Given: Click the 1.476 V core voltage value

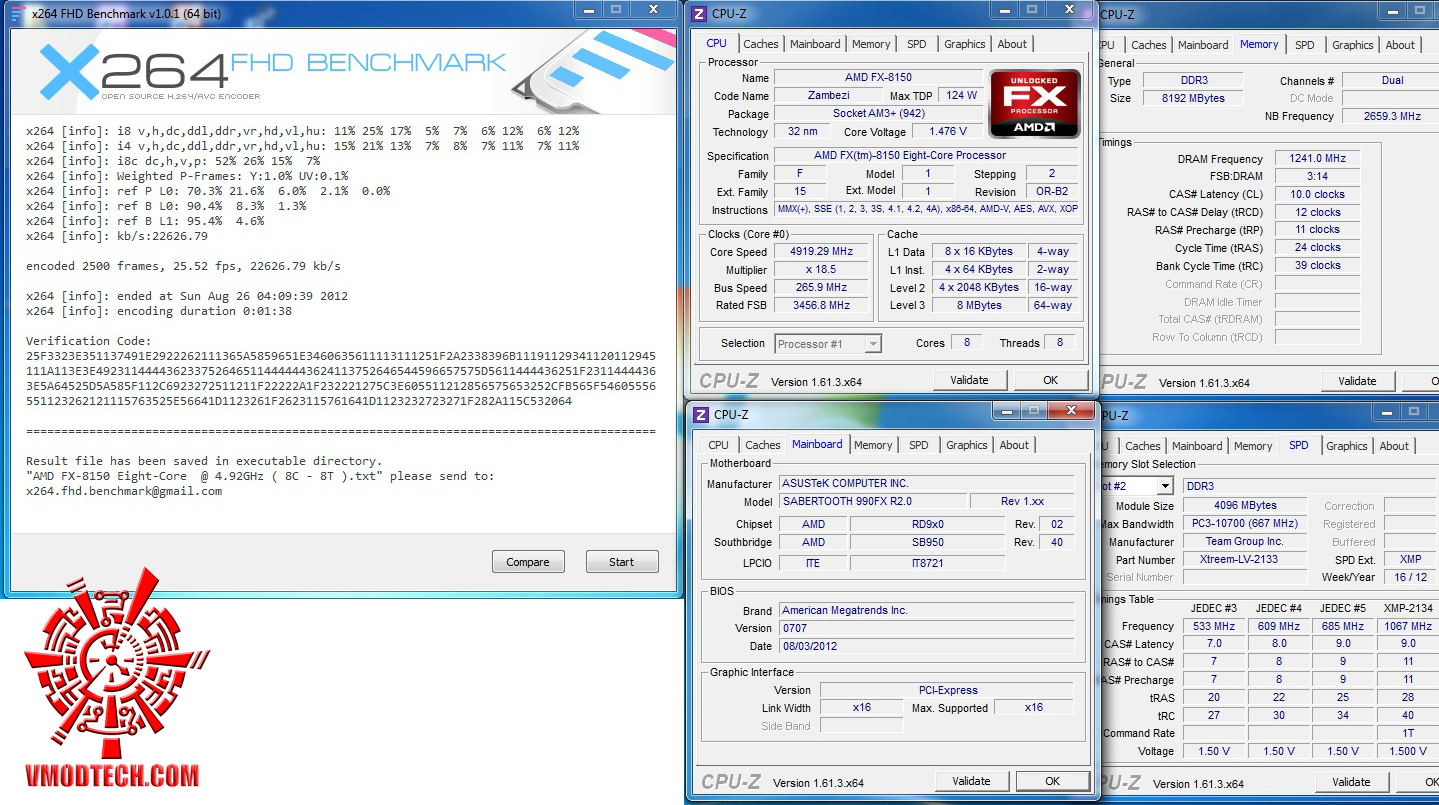Looking at the screenshot, I should click(x=948, y=132).
